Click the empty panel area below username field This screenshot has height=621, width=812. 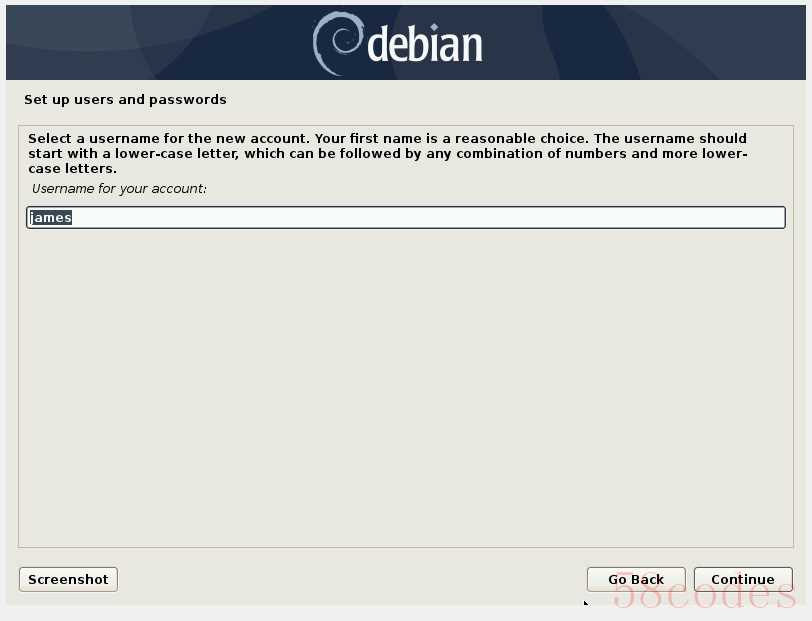406,387
